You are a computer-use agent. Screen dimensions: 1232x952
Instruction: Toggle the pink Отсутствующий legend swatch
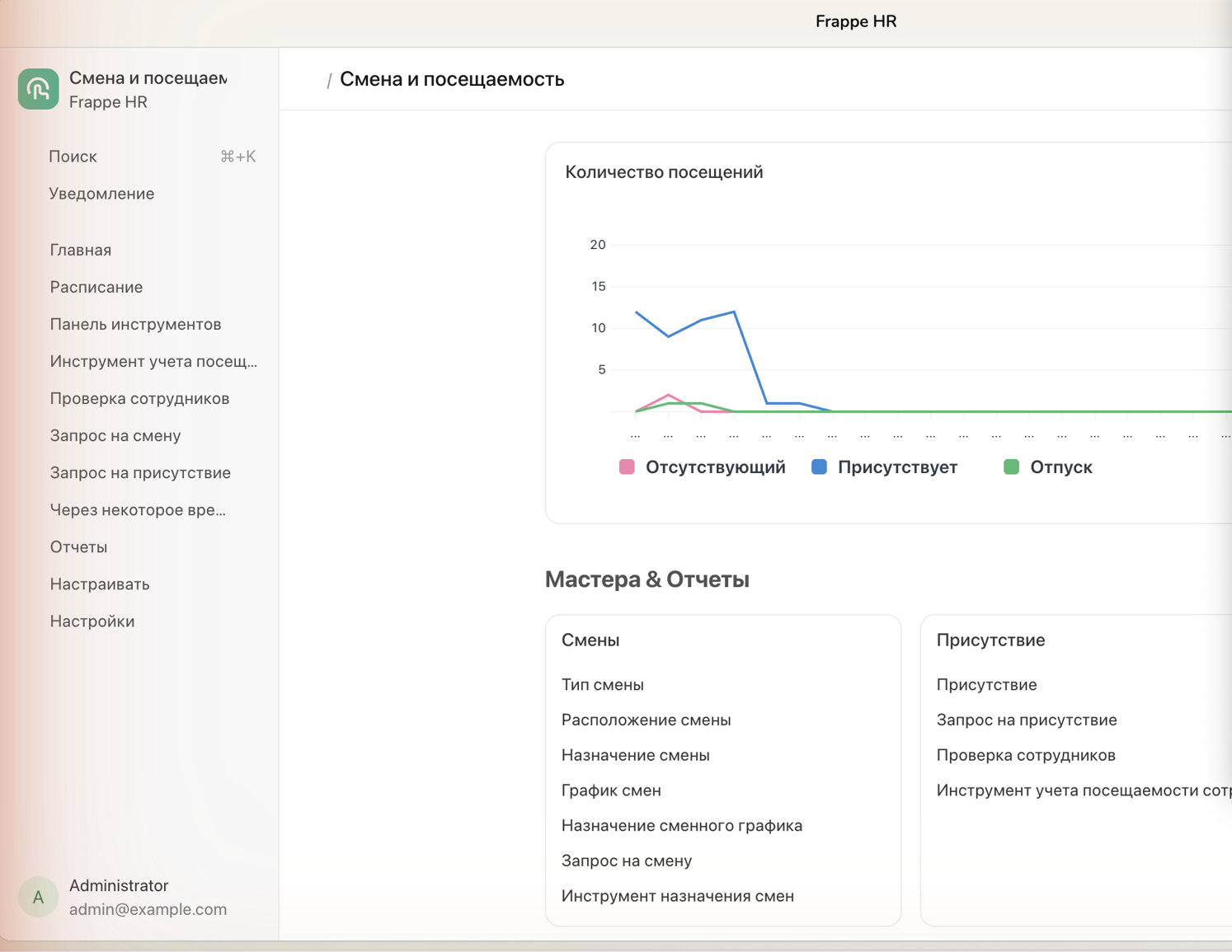point(627,467)
